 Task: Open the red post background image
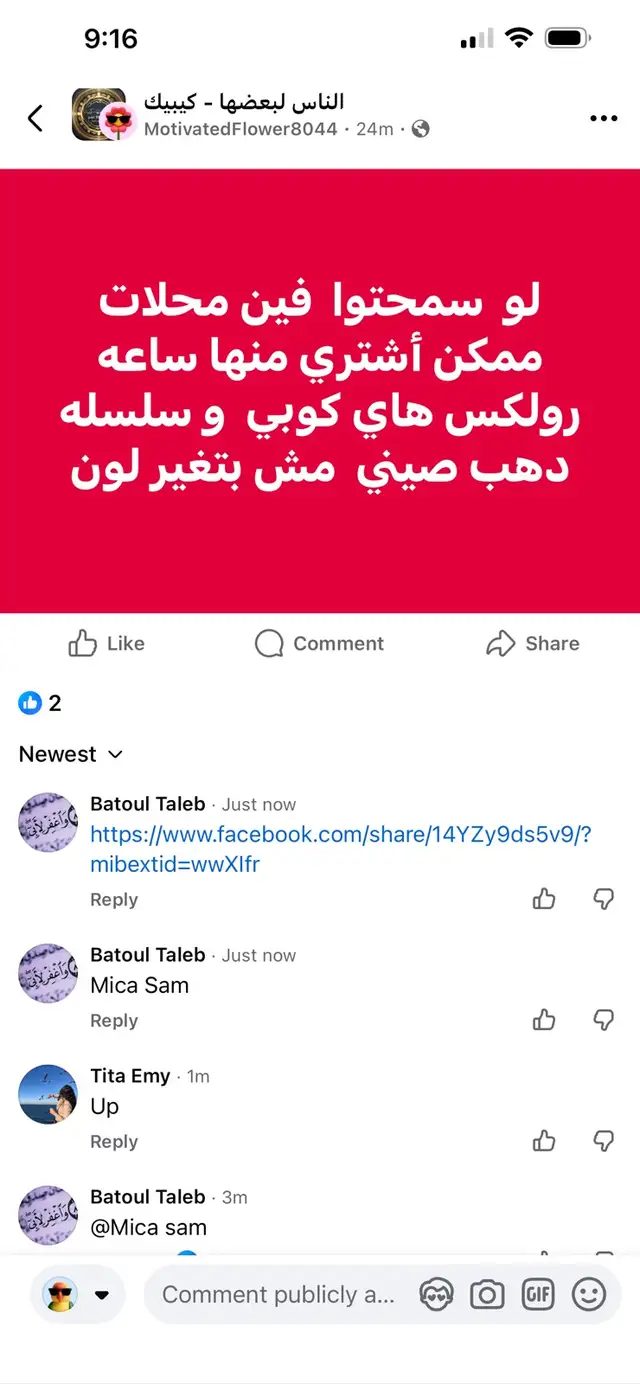tap(320, 391)
